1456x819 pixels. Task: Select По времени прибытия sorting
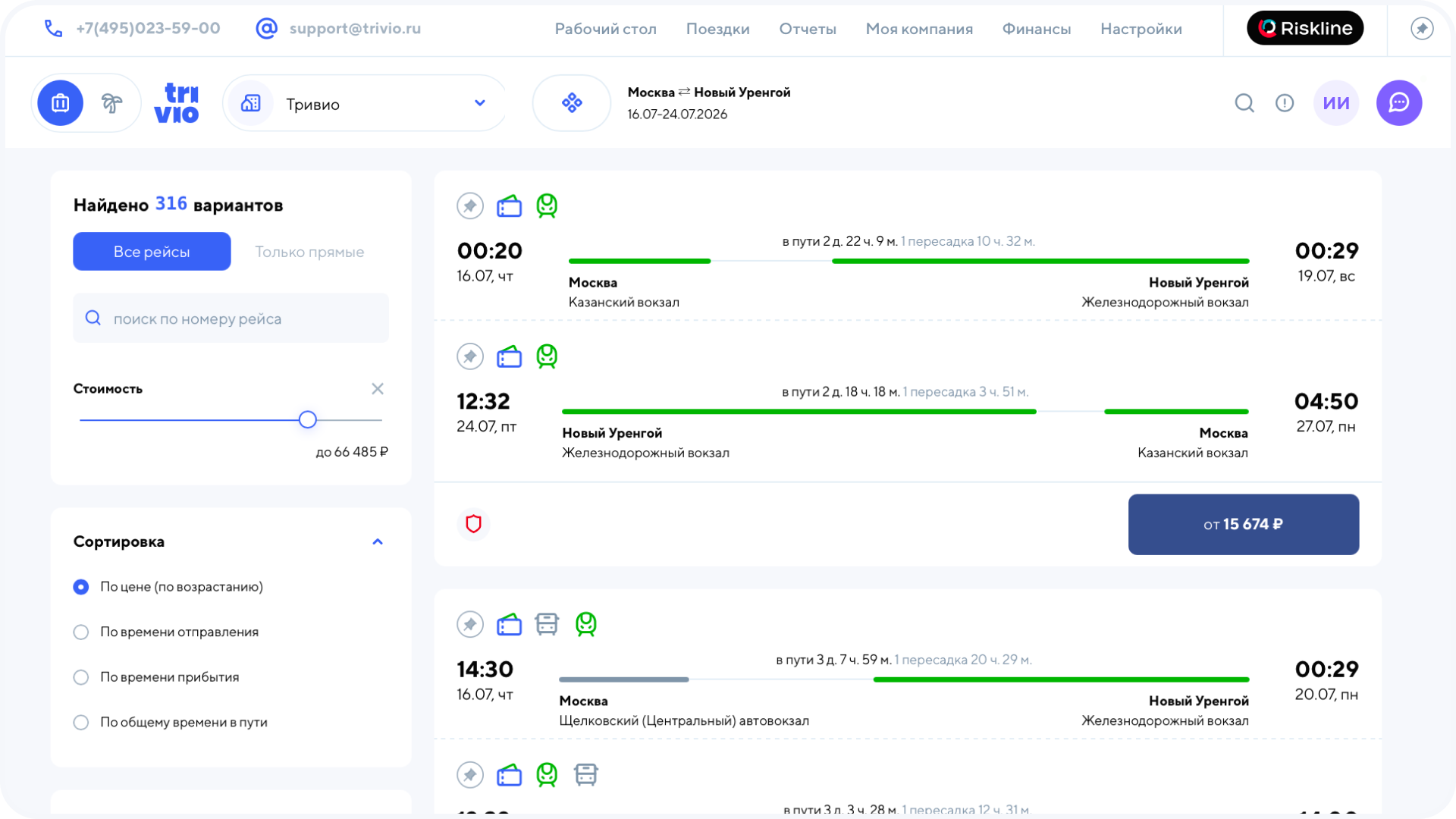click(156, 677)
